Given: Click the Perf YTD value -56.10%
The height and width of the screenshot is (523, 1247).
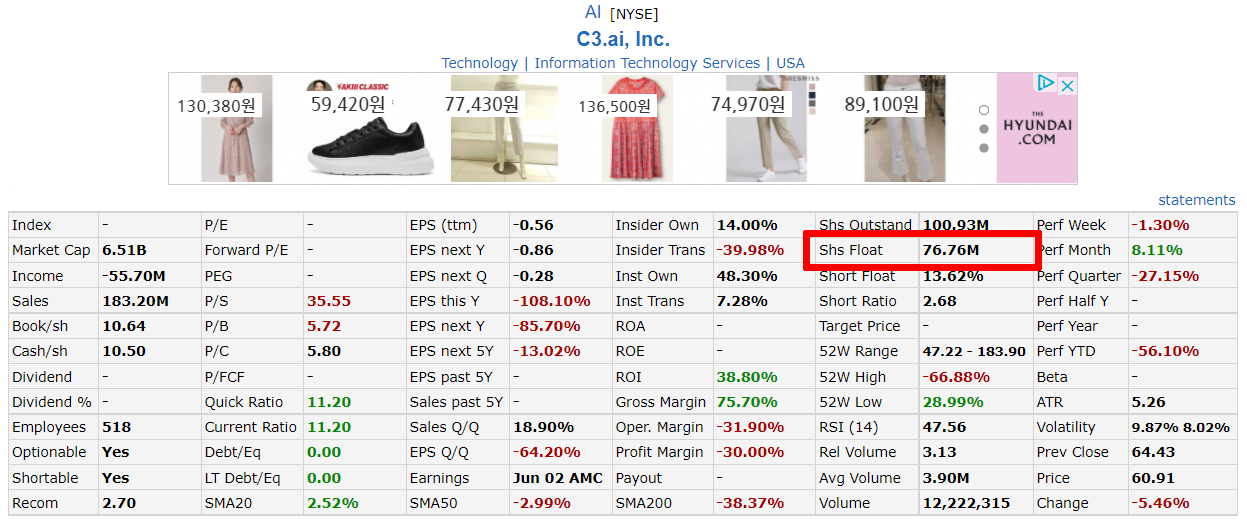Looking at the screenshot, I should click(x=1165, y=351).
